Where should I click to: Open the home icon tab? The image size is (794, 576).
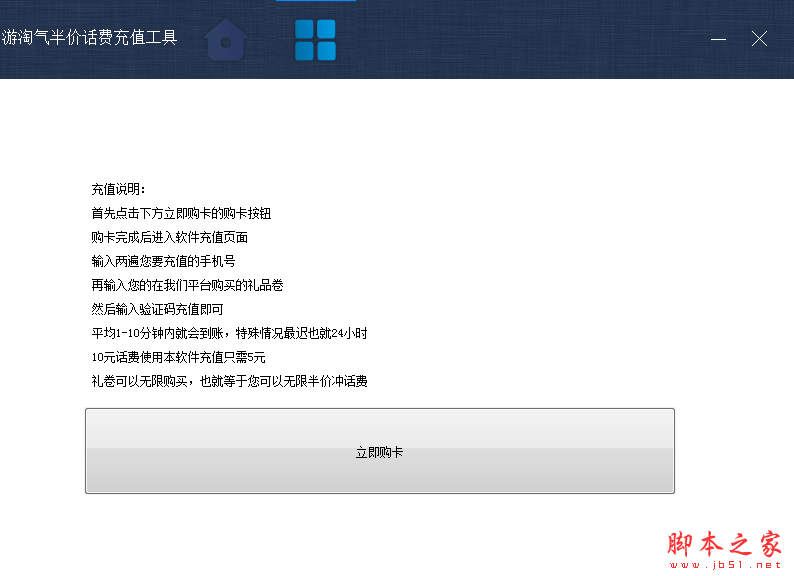pos(226,40)
